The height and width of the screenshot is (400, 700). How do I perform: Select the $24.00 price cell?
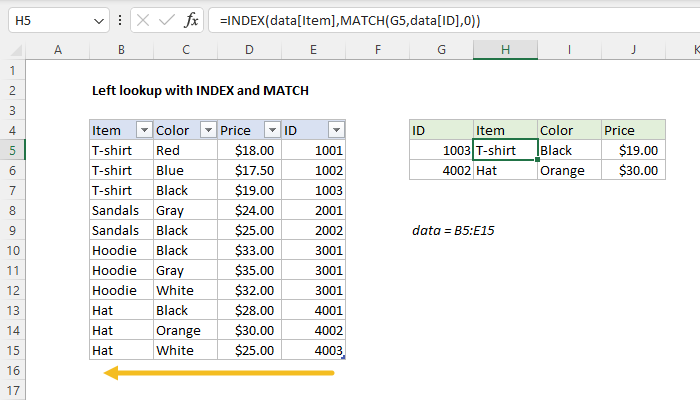click(250, 210)
